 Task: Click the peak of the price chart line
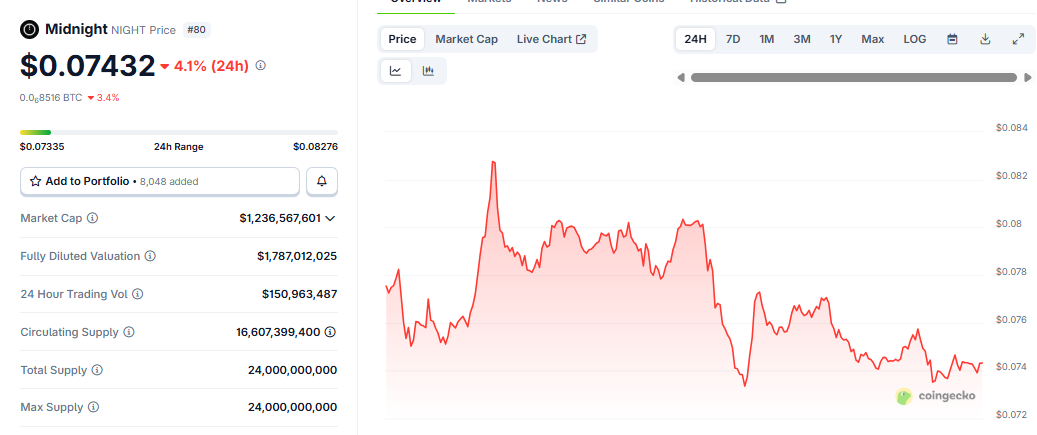[x=493, y=161]
